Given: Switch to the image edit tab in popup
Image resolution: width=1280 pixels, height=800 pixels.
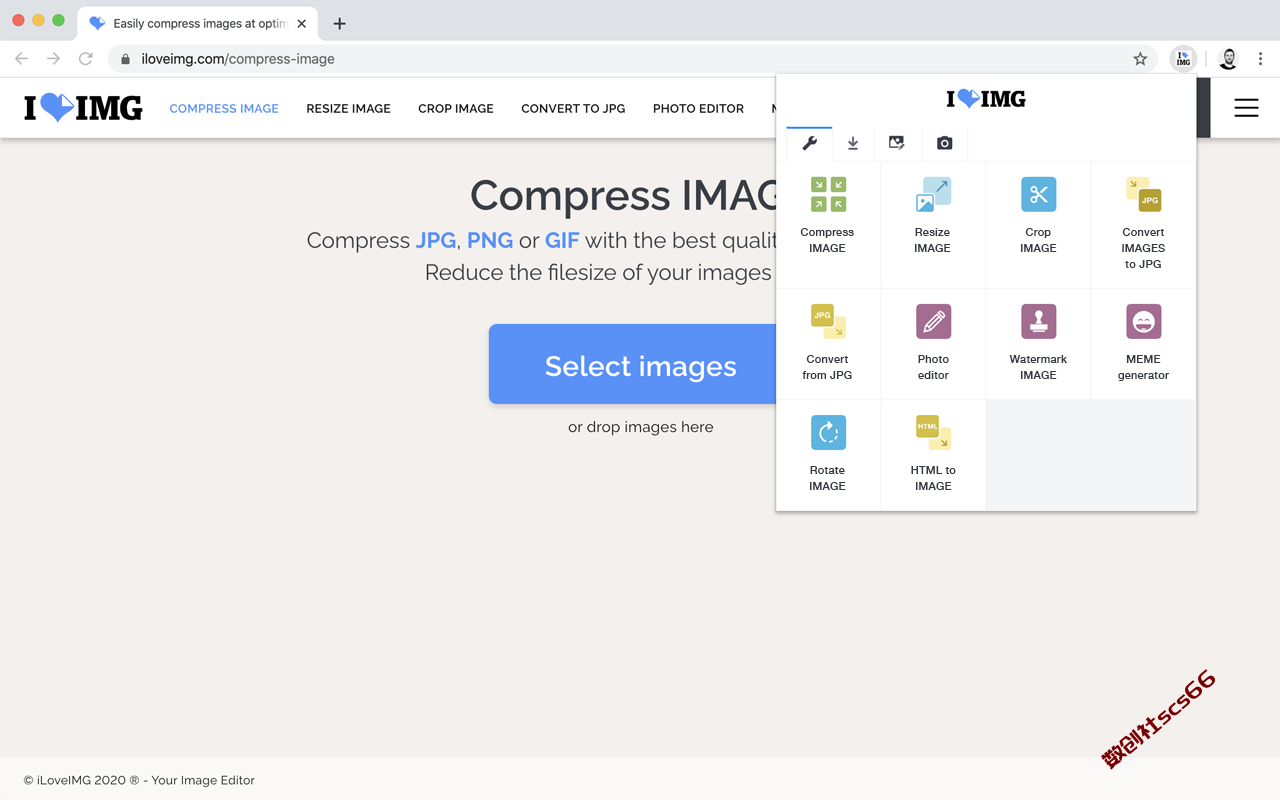Looking at the screenshot, I should pyautogui.click(x=897, y=143).
